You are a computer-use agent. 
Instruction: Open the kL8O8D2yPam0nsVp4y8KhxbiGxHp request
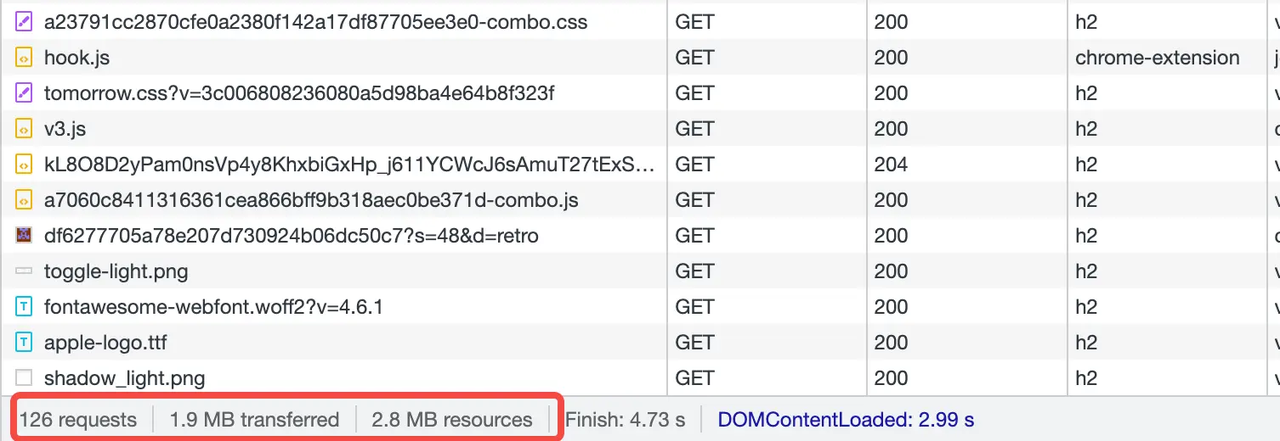click(351, 164)
